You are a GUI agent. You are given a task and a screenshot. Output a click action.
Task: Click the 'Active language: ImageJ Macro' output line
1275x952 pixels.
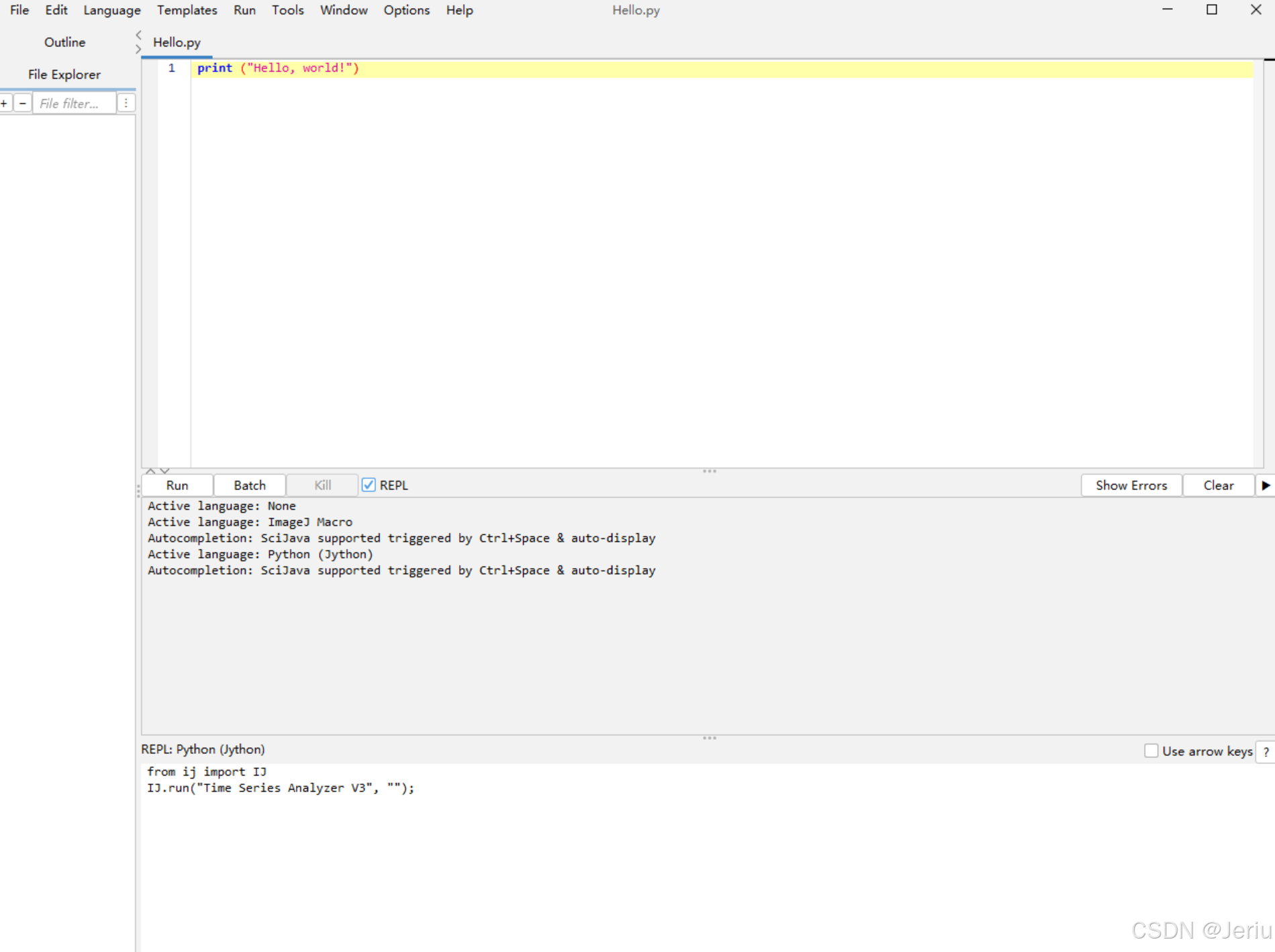pyautogui.click(x=250, y=522)
